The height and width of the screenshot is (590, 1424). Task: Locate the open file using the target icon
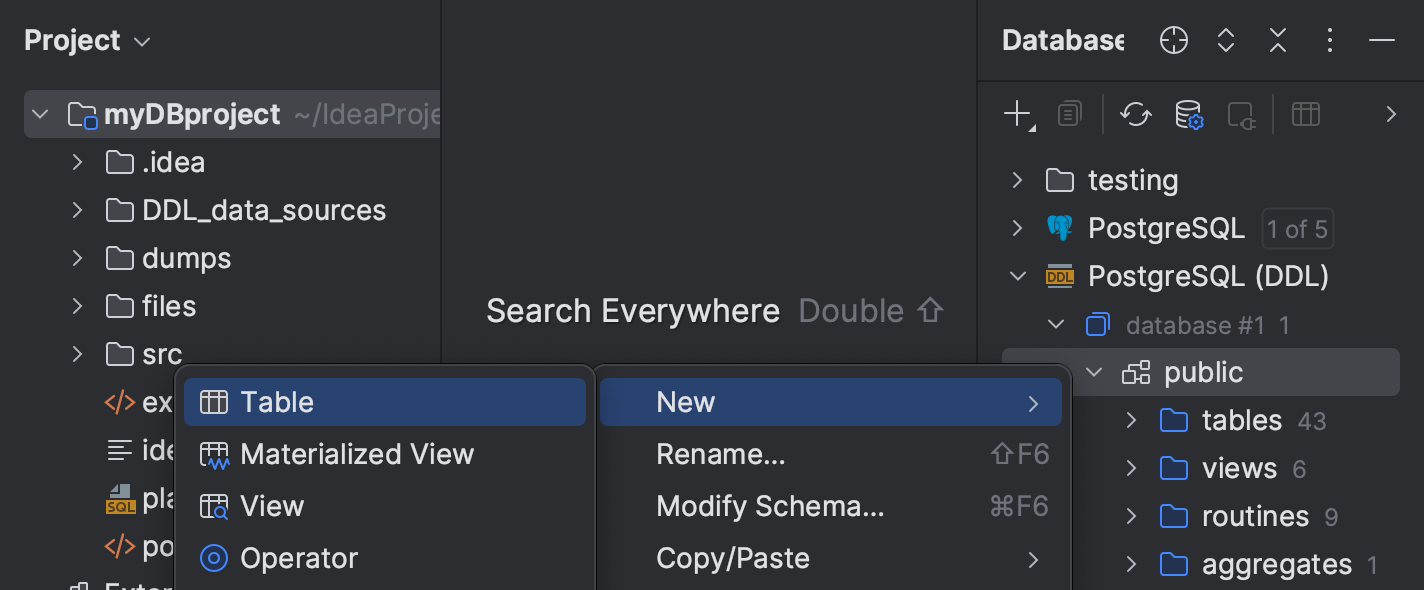[x=1173, y=40]
